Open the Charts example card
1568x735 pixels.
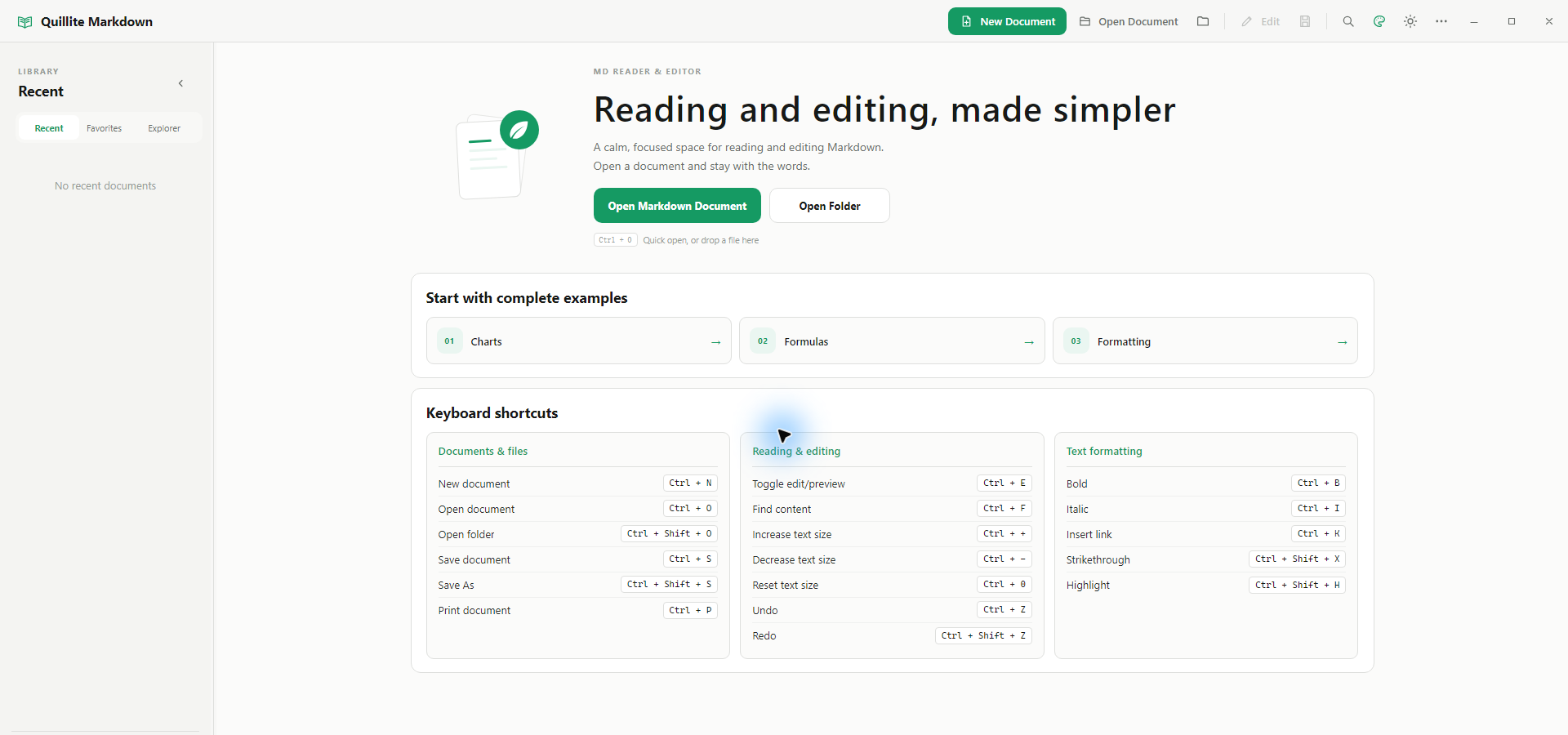point(579,341)
